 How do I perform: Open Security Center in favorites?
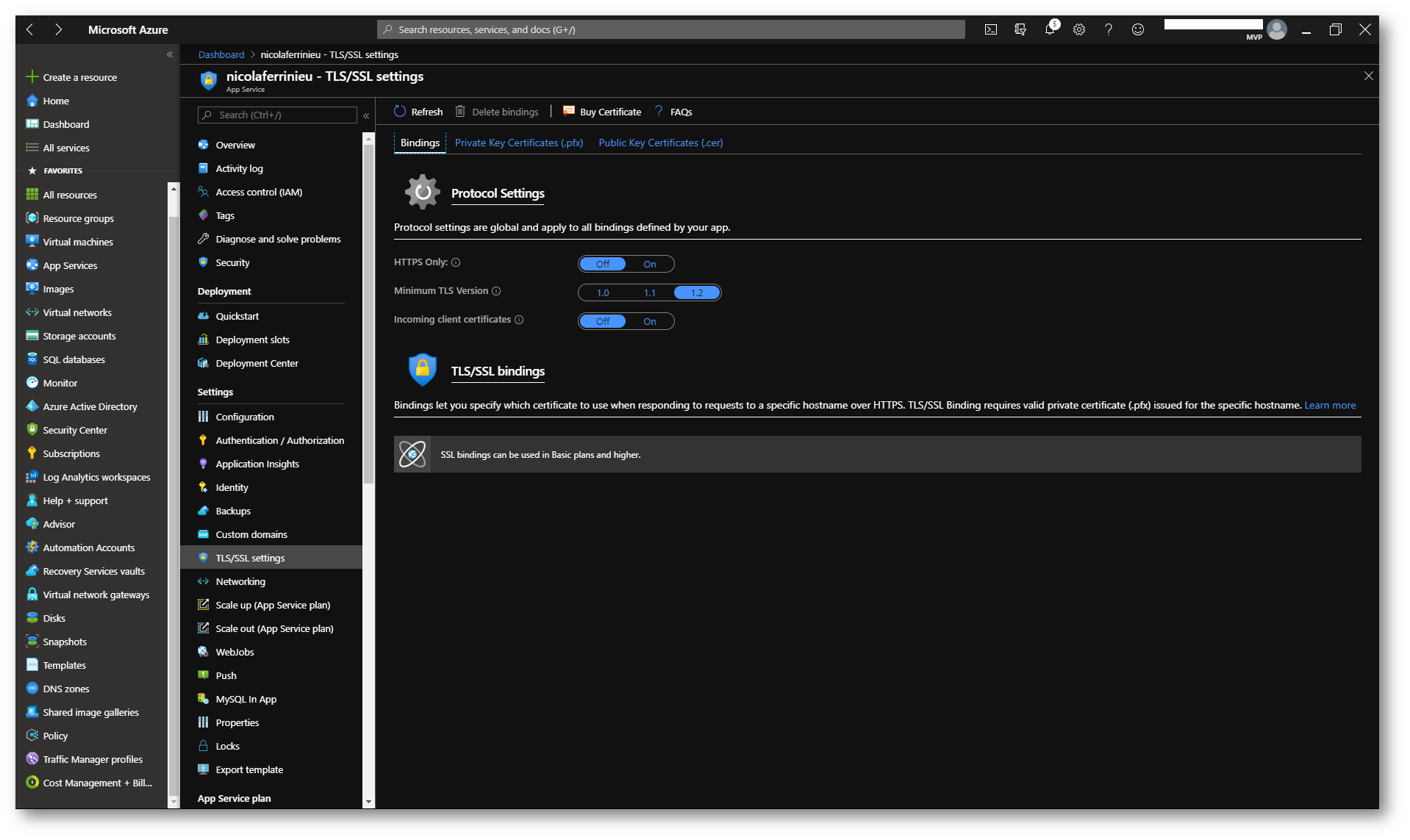coord(75,430)
